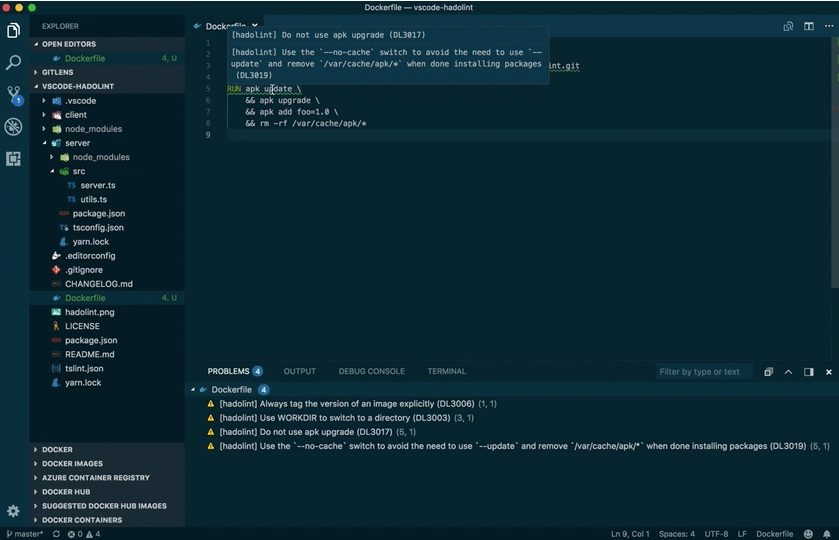Click the problems filter text field
Screen dimensions: 839x540
(x=703, y=372)
